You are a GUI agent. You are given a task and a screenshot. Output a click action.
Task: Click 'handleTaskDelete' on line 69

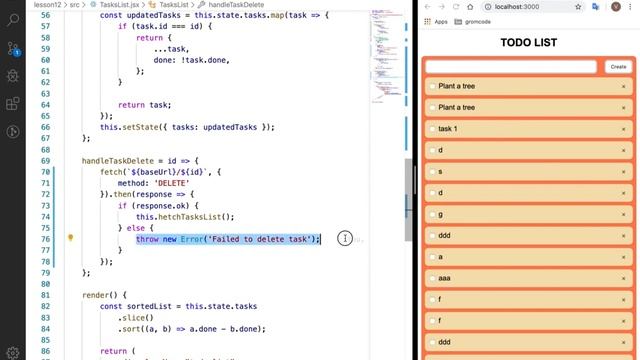click(118, 161)
